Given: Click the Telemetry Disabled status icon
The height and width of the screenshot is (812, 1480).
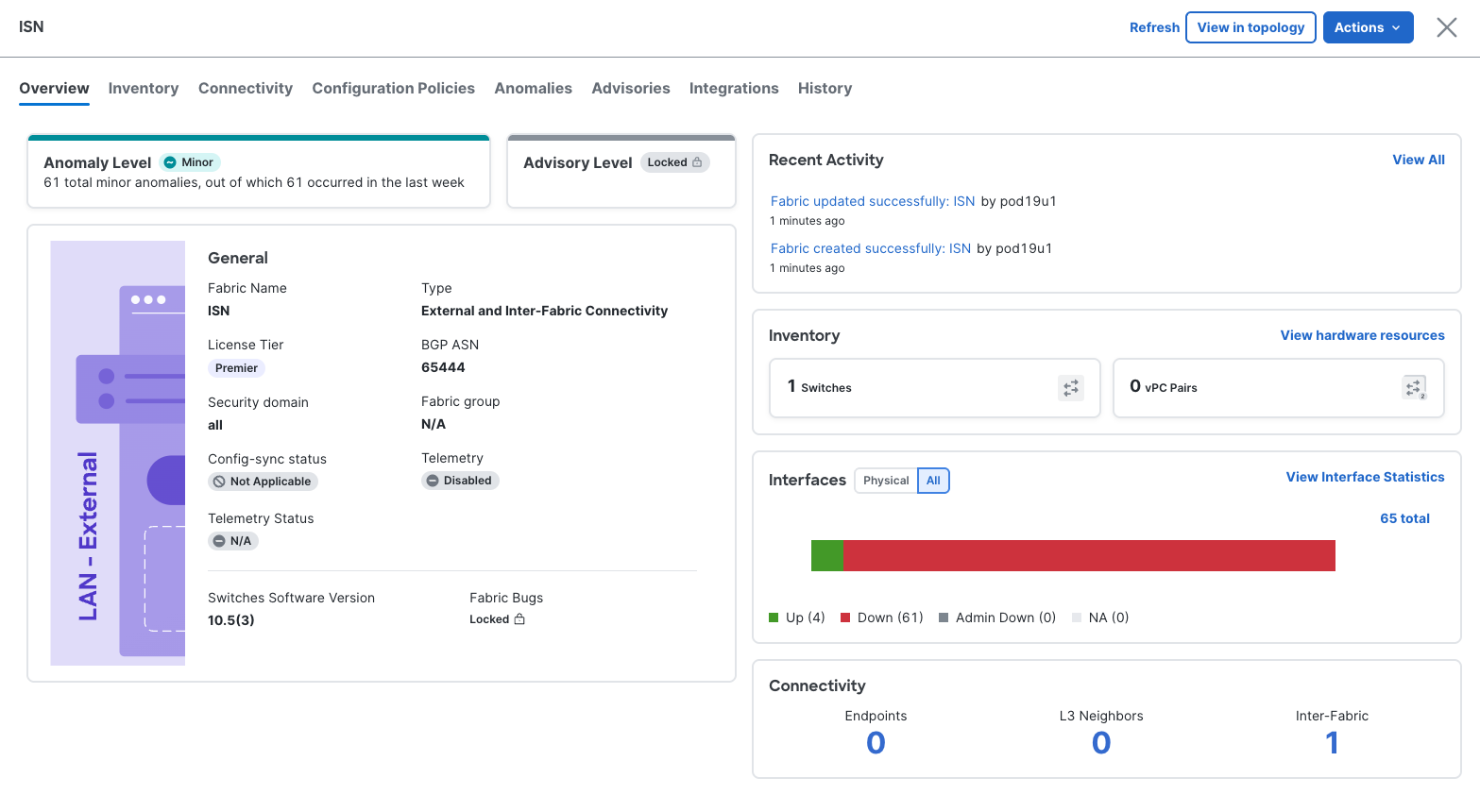Looking at the screenshot, I should pos(433,481).
